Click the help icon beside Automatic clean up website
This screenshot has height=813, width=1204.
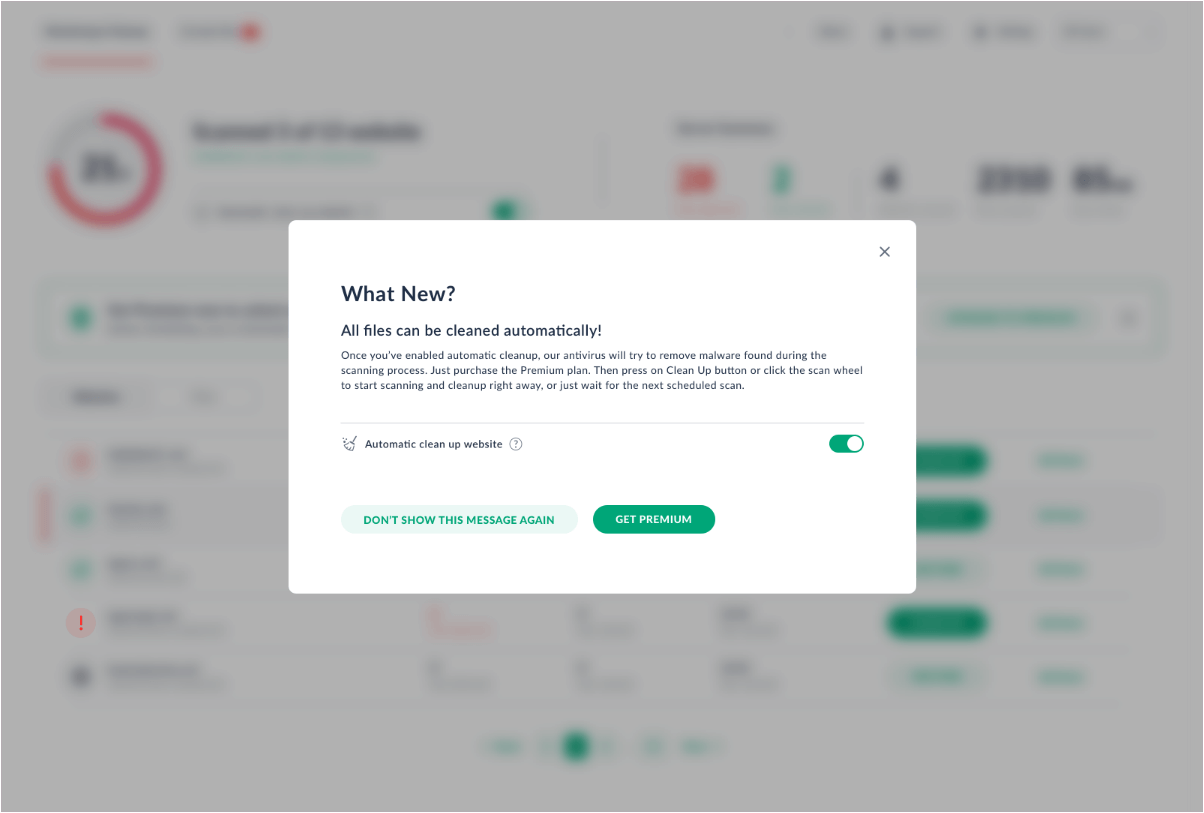tap(516, 444)
